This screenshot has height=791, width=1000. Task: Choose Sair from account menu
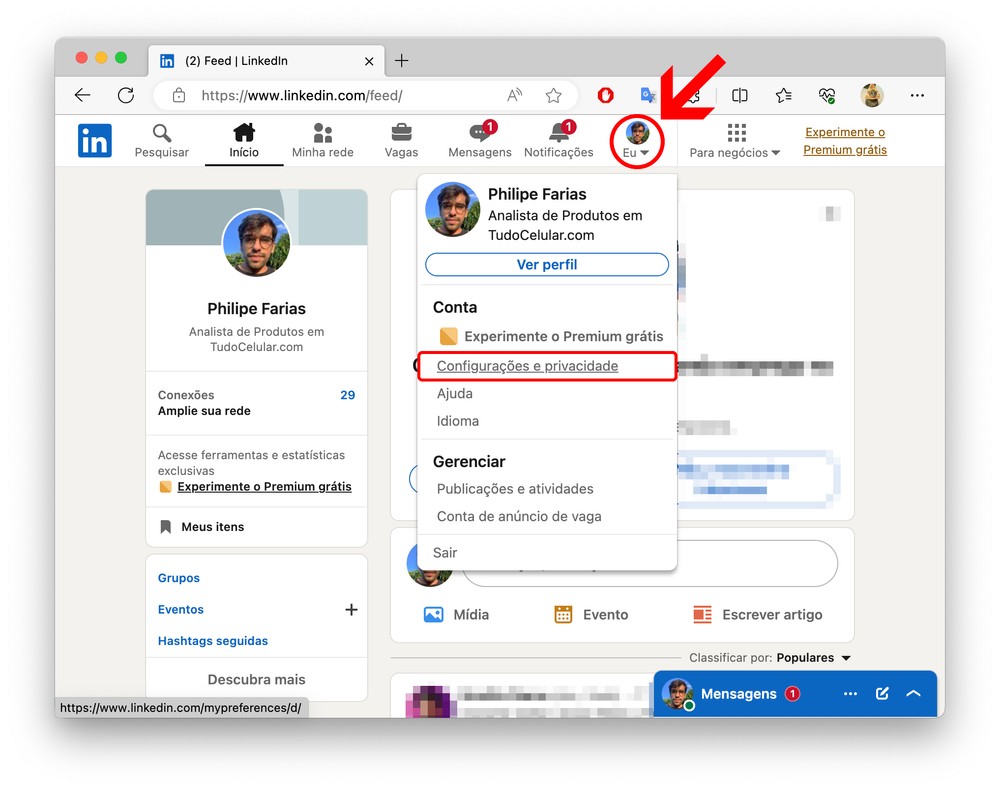coord(445,552)
